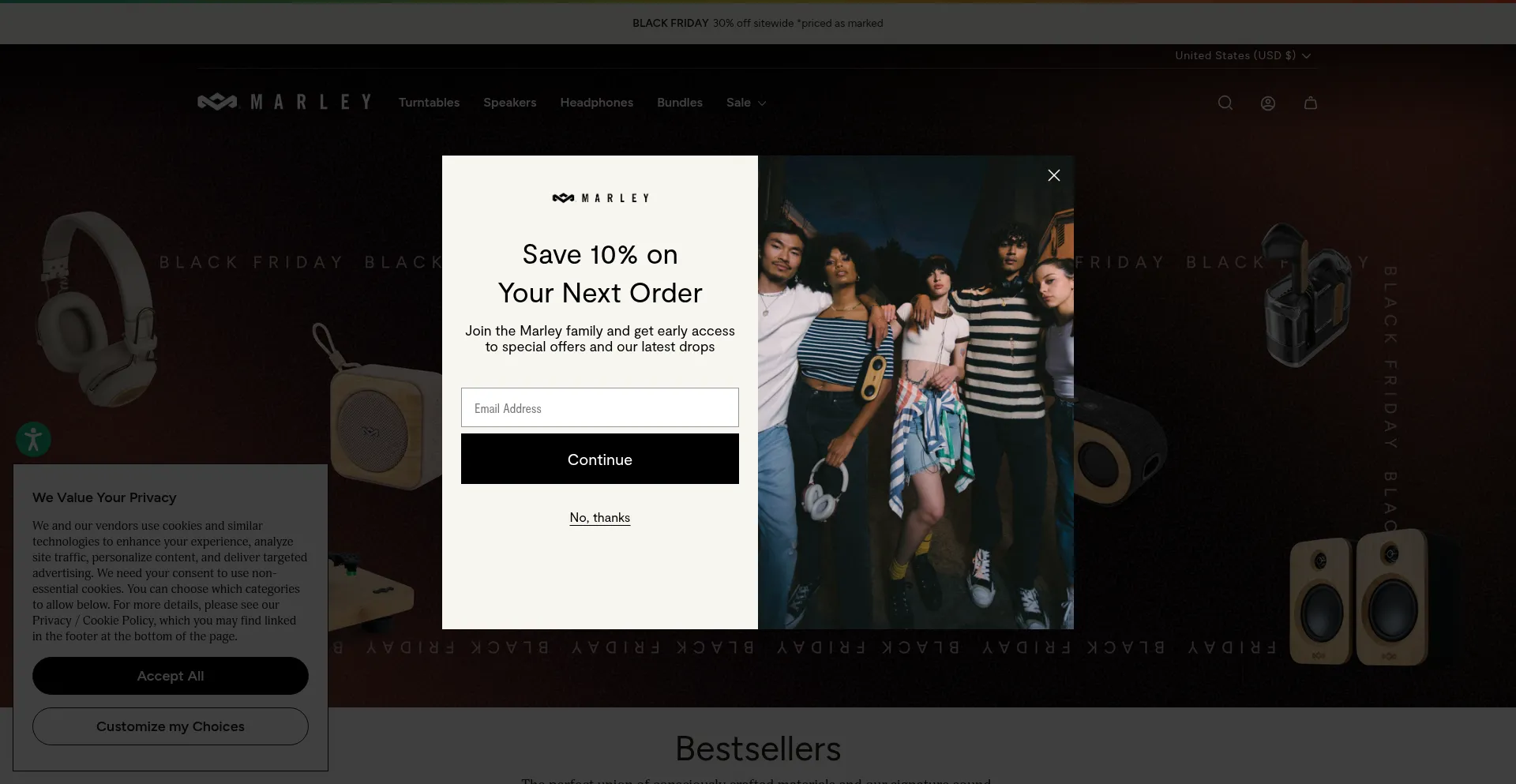Image resolution: width=1516 pixels, height=784 pixels.
Task: Expand the Sale menu chevron
Action: [762, 103]
